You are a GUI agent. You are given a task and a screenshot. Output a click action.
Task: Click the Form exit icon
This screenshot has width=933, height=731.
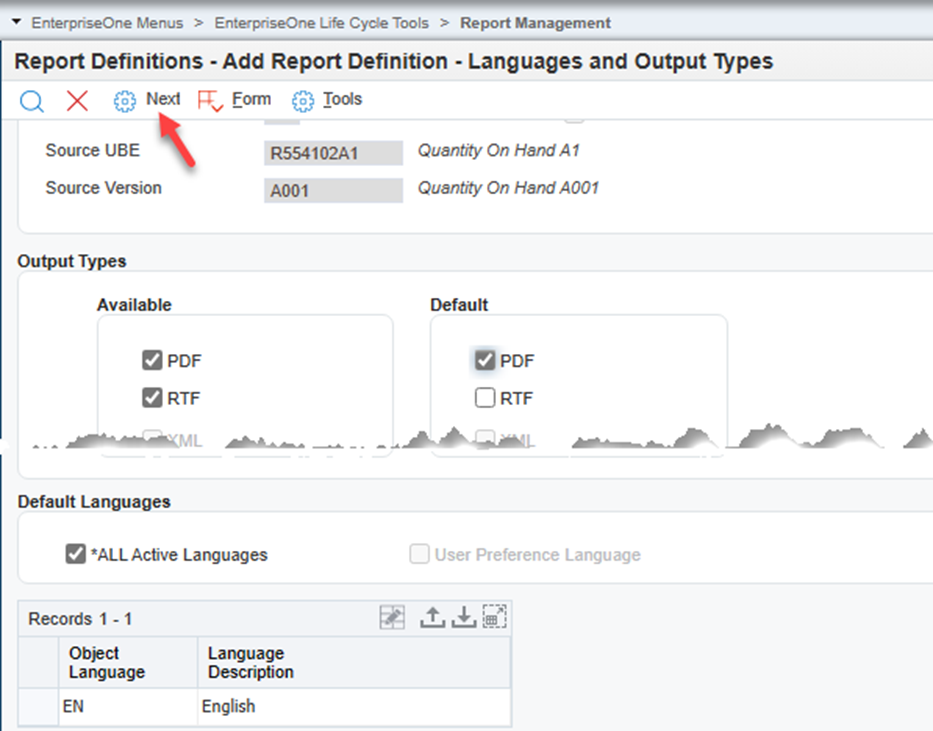pos(210,101)
